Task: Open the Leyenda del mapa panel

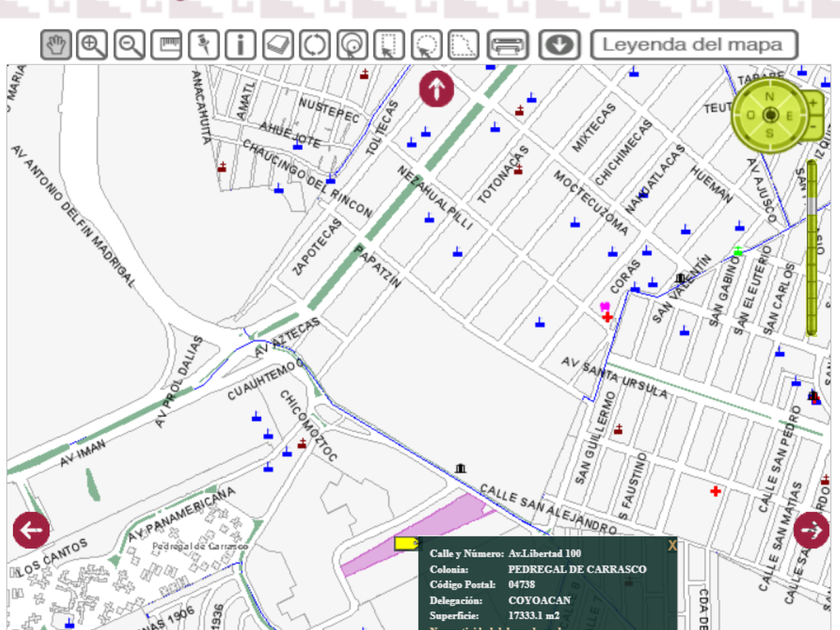Action: (x=694, y=45)
